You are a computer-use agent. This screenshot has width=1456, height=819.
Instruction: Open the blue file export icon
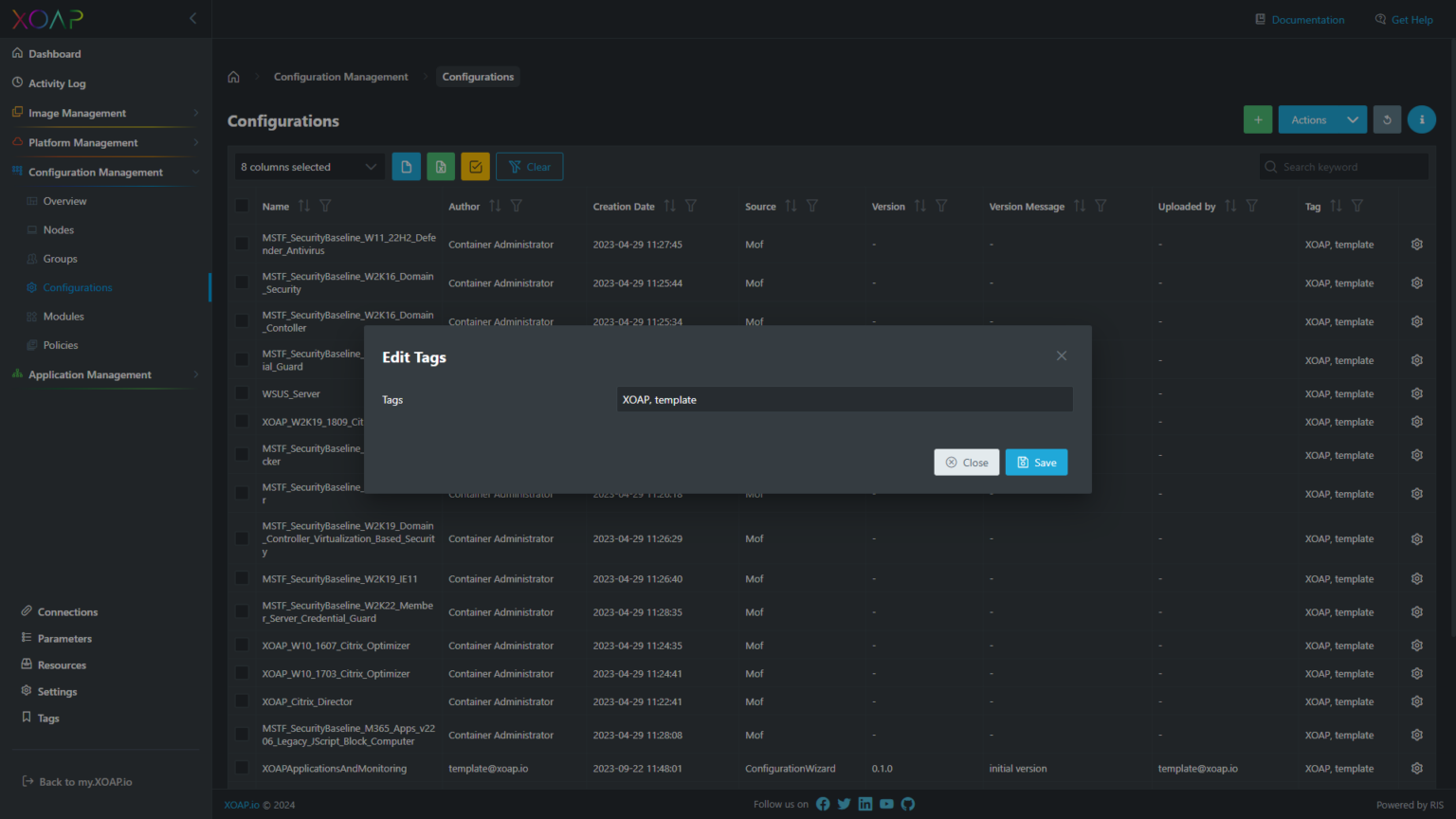tap(406, 166)
